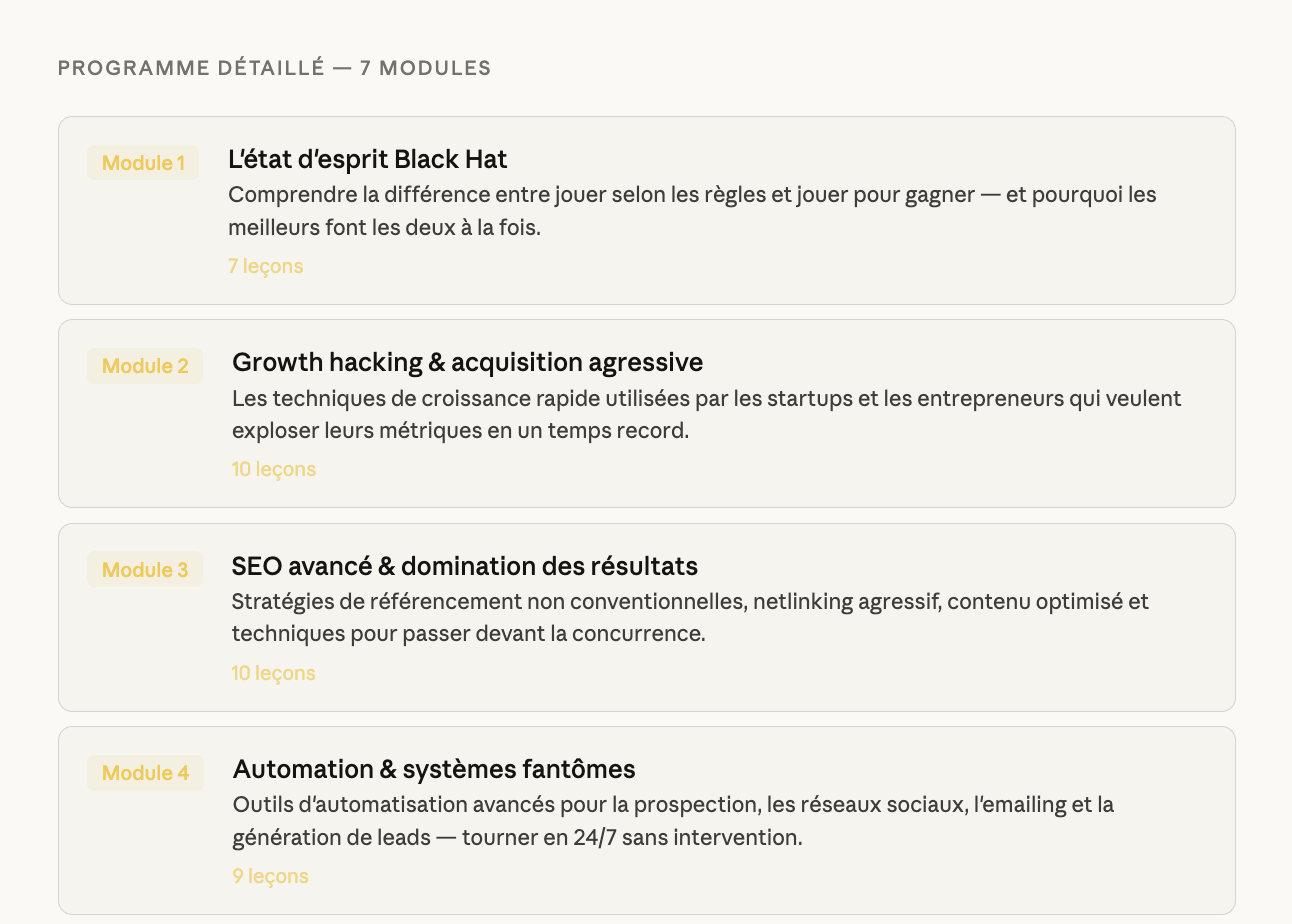This screenshot has width=1292, height=924.
Task: Click the "9 leçons" count in Module 4
Action: [x=270, y=876]
